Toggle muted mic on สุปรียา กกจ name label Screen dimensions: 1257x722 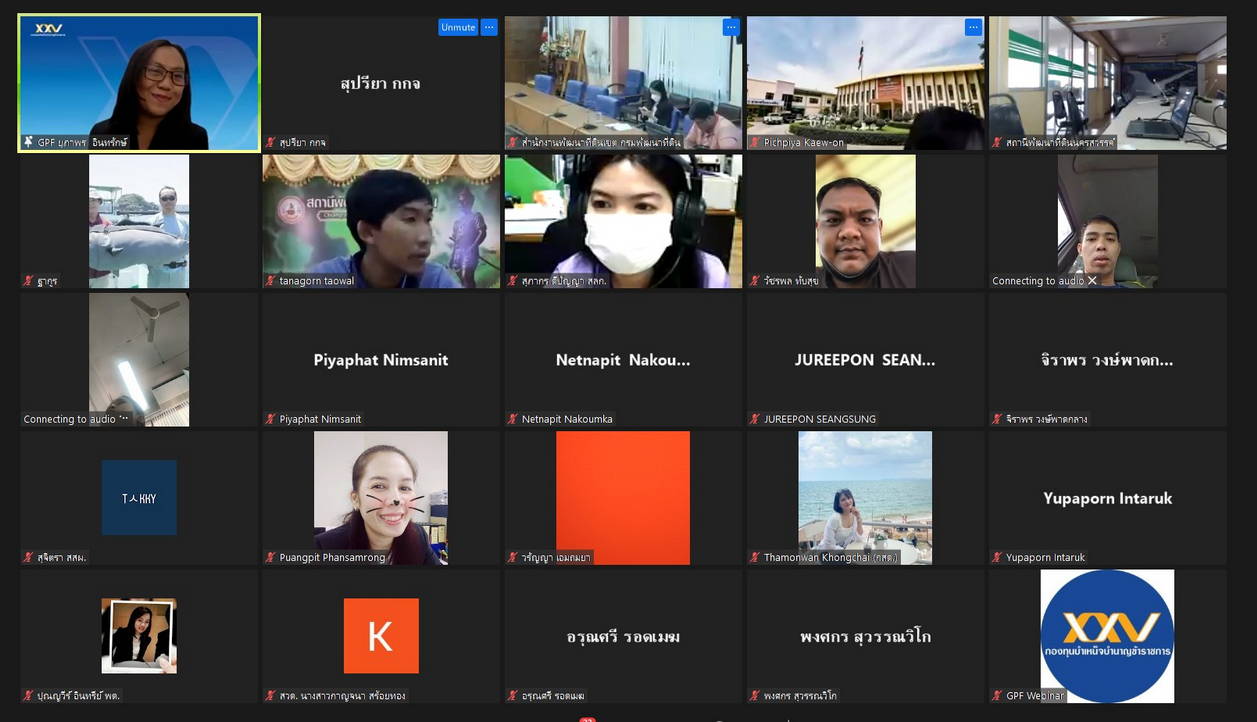coord(271,142)
